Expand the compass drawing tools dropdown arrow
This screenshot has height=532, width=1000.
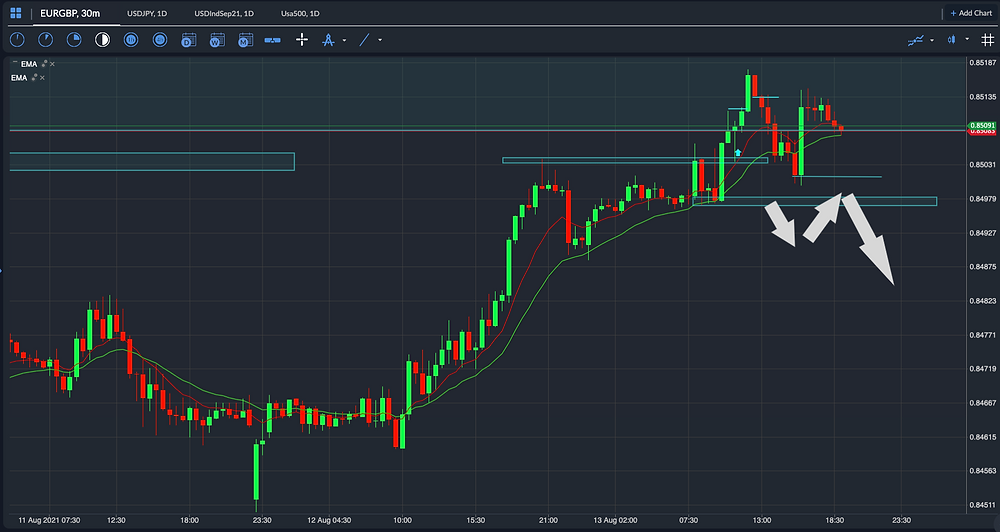tap(344, 40)
